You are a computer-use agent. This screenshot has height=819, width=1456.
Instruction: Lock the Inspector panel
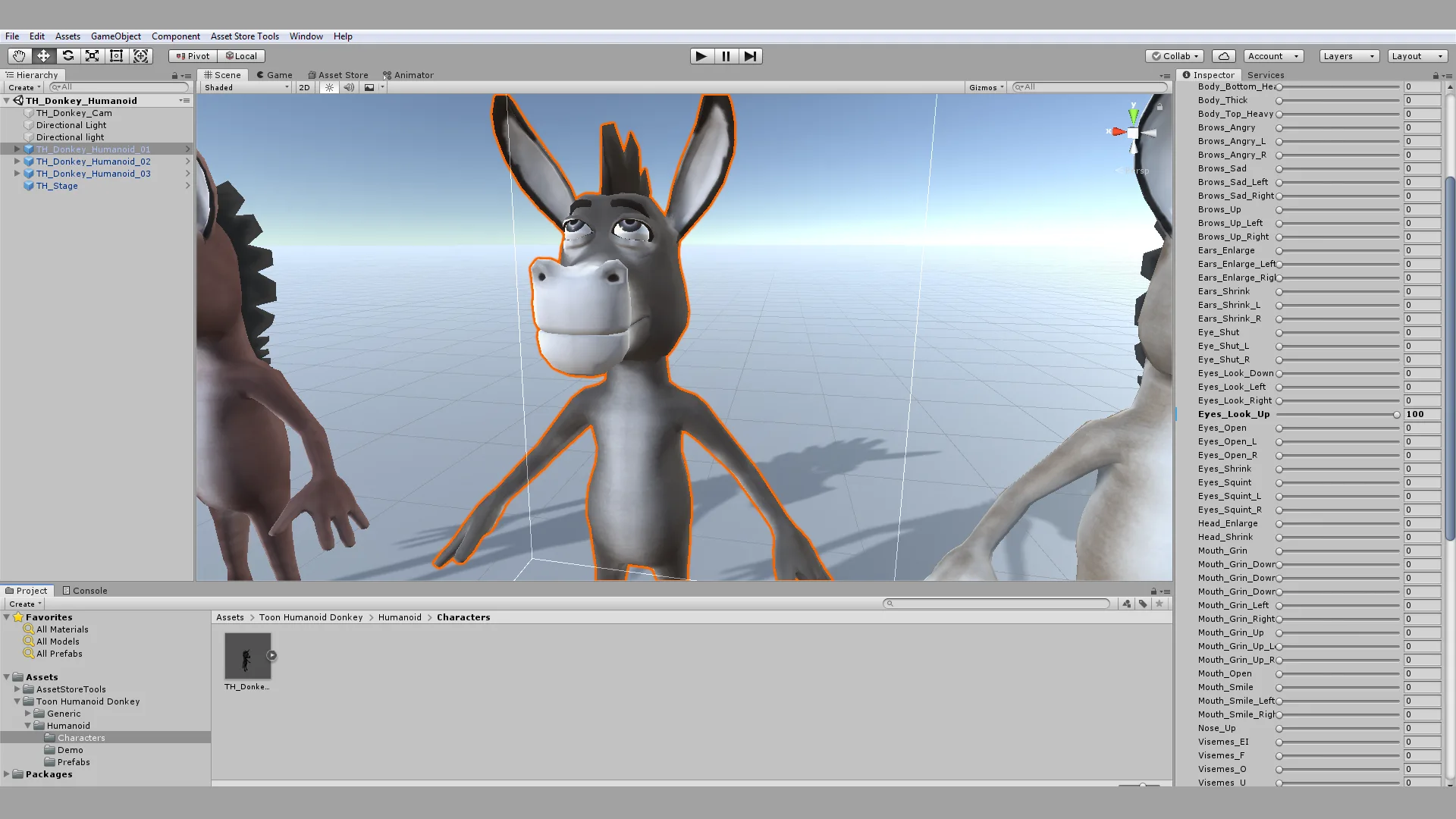tap(1436, 75)
